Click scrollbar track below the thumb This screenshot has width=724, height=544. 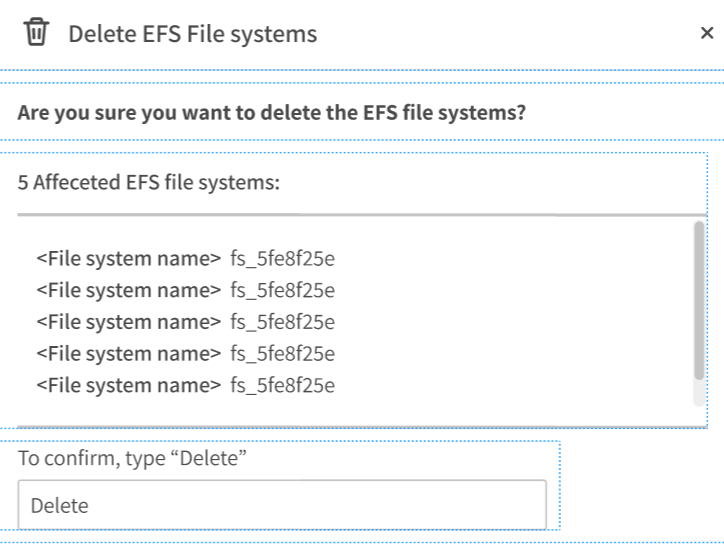point(698,394)
